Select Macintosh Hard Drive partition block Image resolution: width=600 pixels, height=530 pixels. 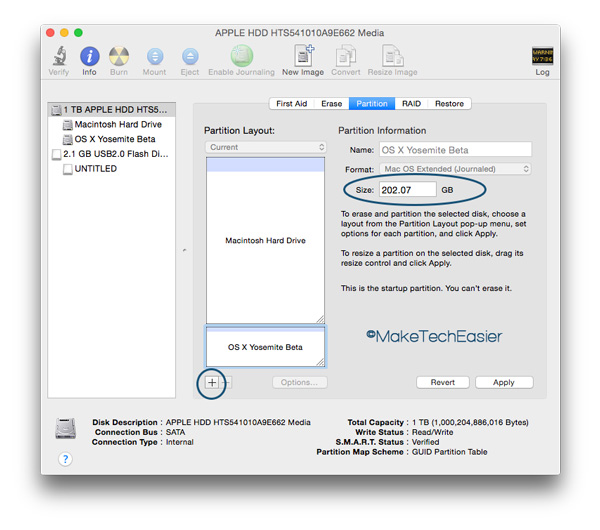tap(265, 240)
